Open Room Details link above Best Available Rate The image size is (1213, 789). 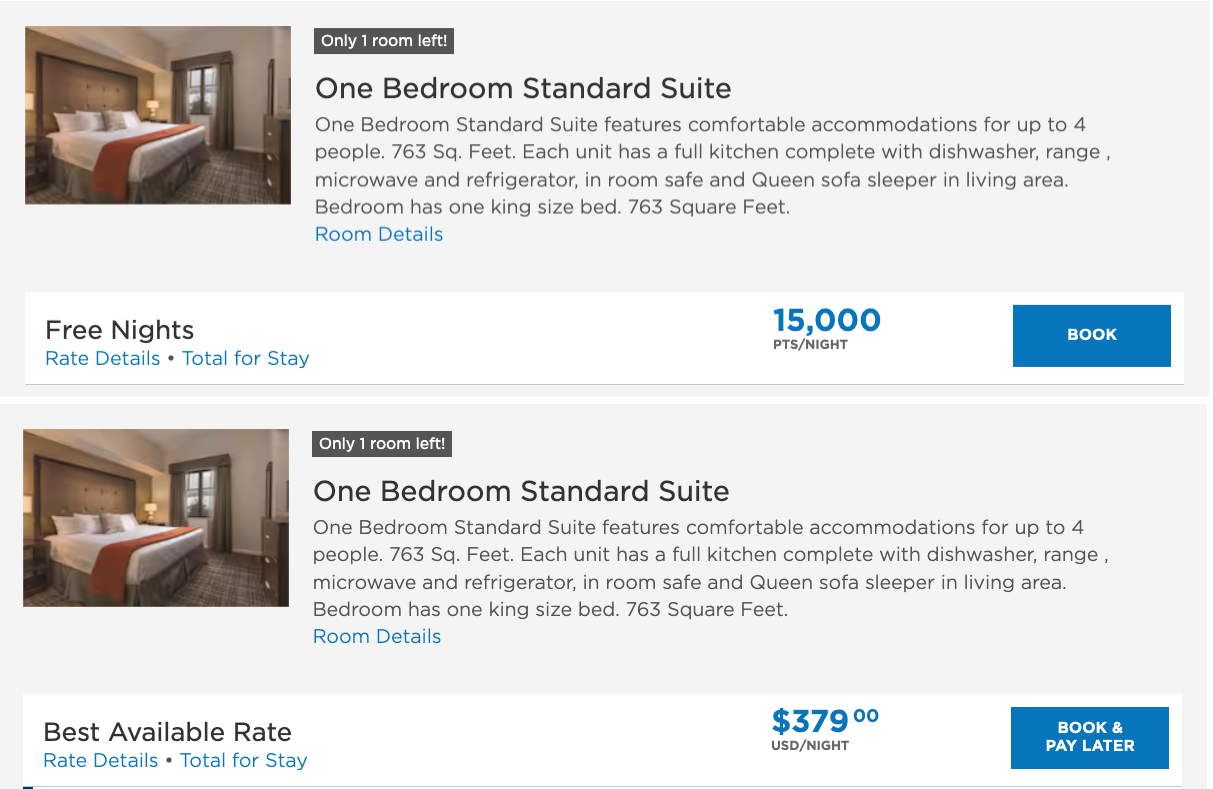tap(377, 636)
